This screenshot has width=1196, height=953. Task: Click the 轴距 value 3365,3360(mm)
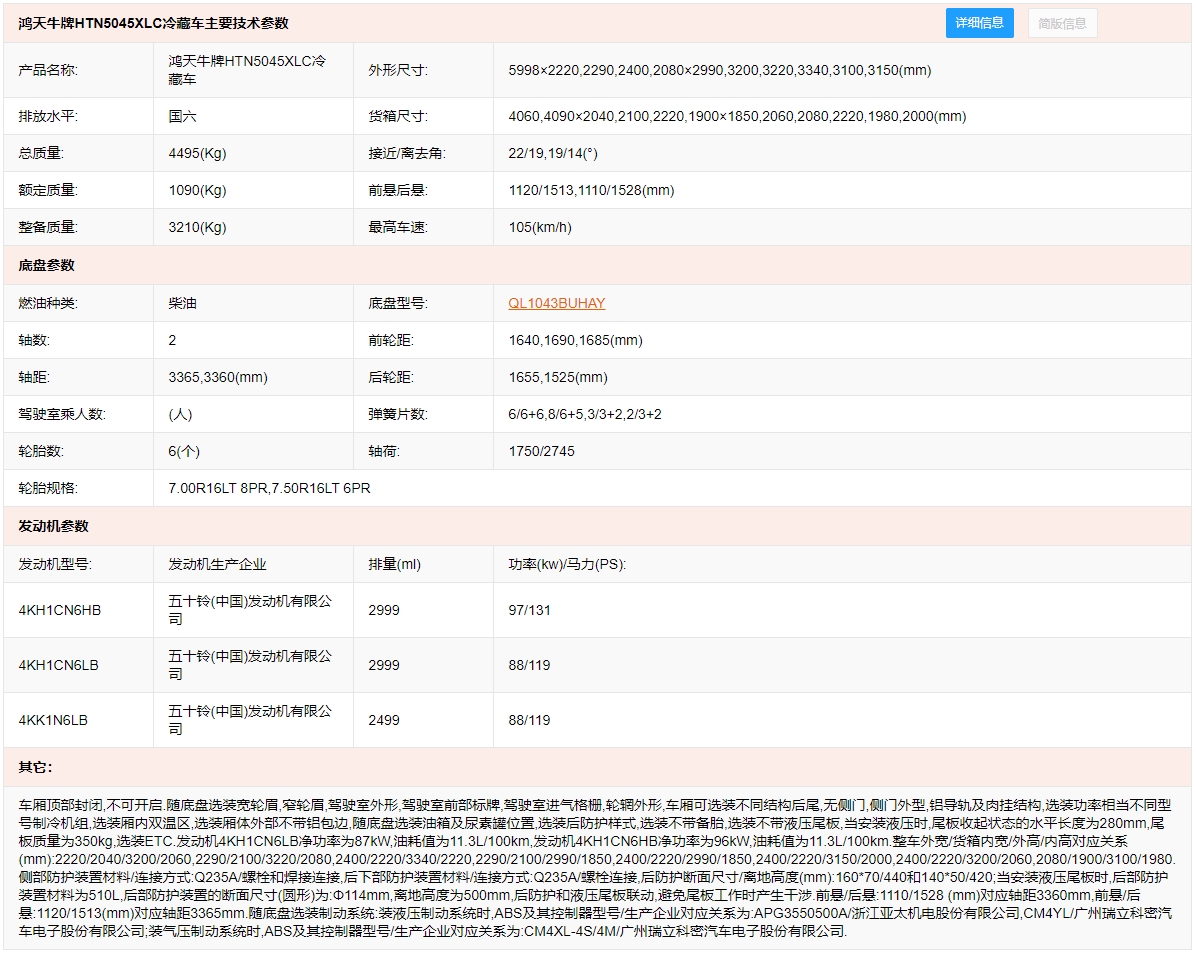click(x=217, y=377)
